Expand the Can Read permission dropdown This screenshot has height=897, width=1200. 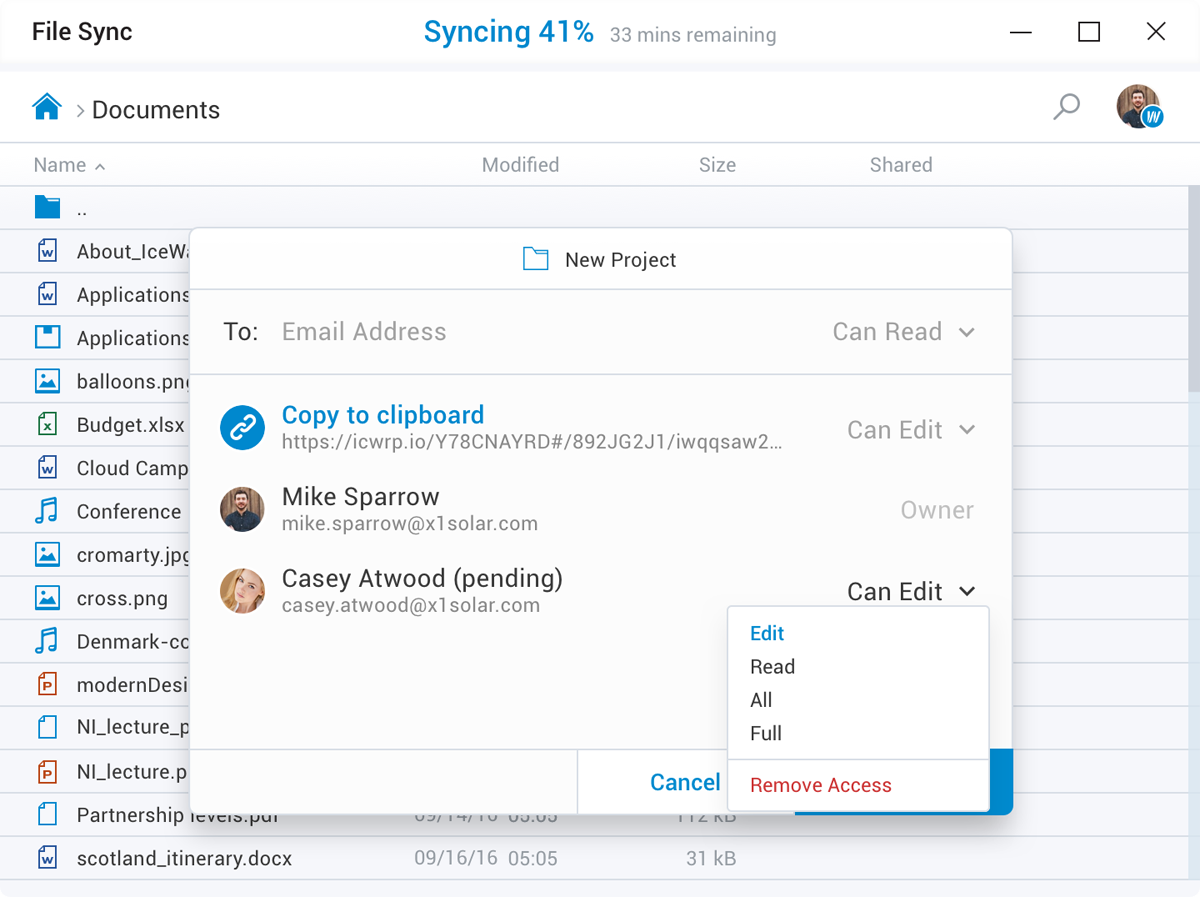click(903, 332)
